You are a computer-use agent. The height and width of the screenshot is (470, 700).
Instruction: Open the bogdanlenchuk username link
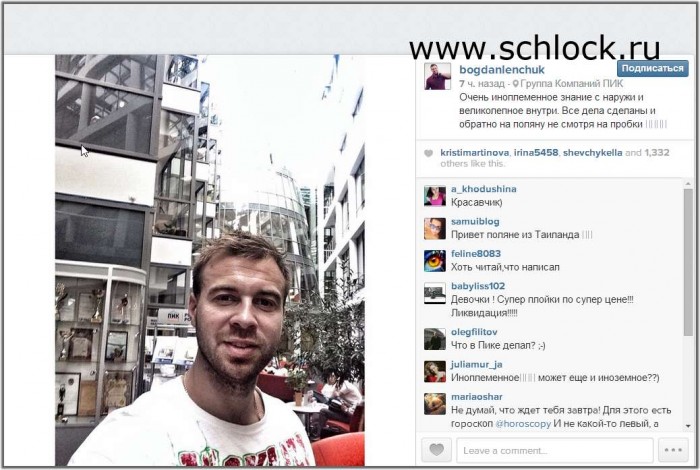[x=501, y=70]
